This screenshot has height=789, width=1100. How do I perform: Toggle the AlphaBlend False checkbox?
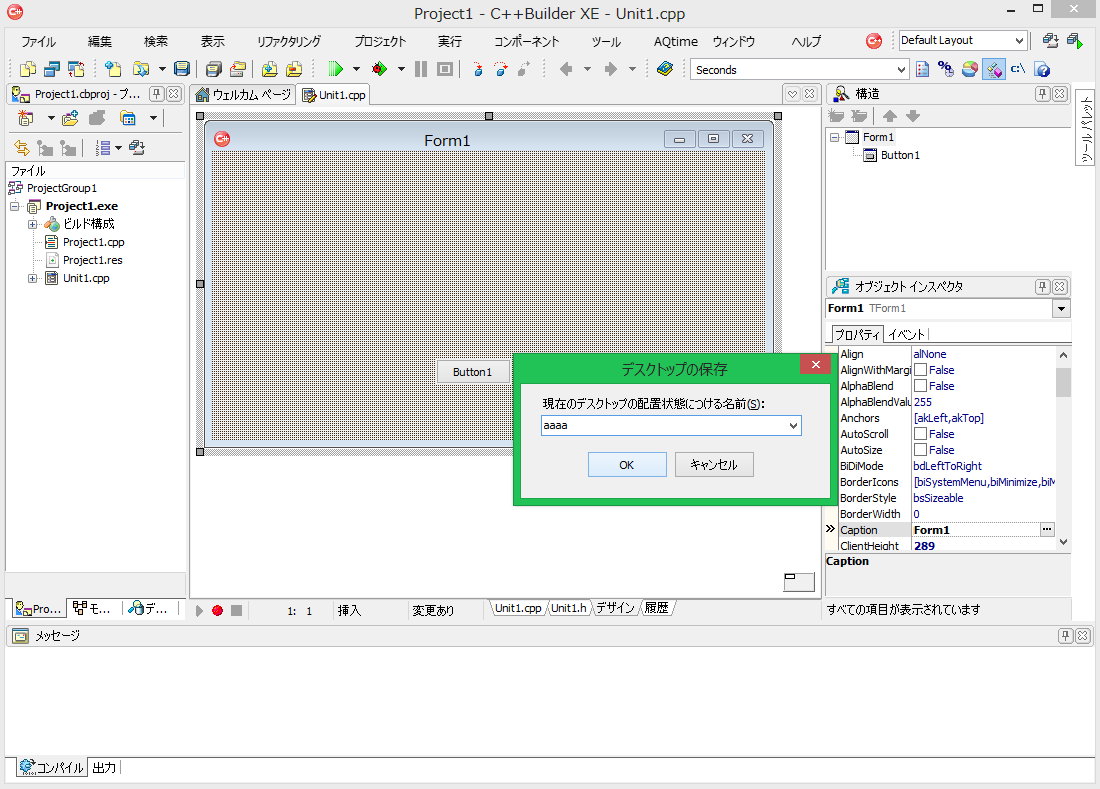(921, 386)
